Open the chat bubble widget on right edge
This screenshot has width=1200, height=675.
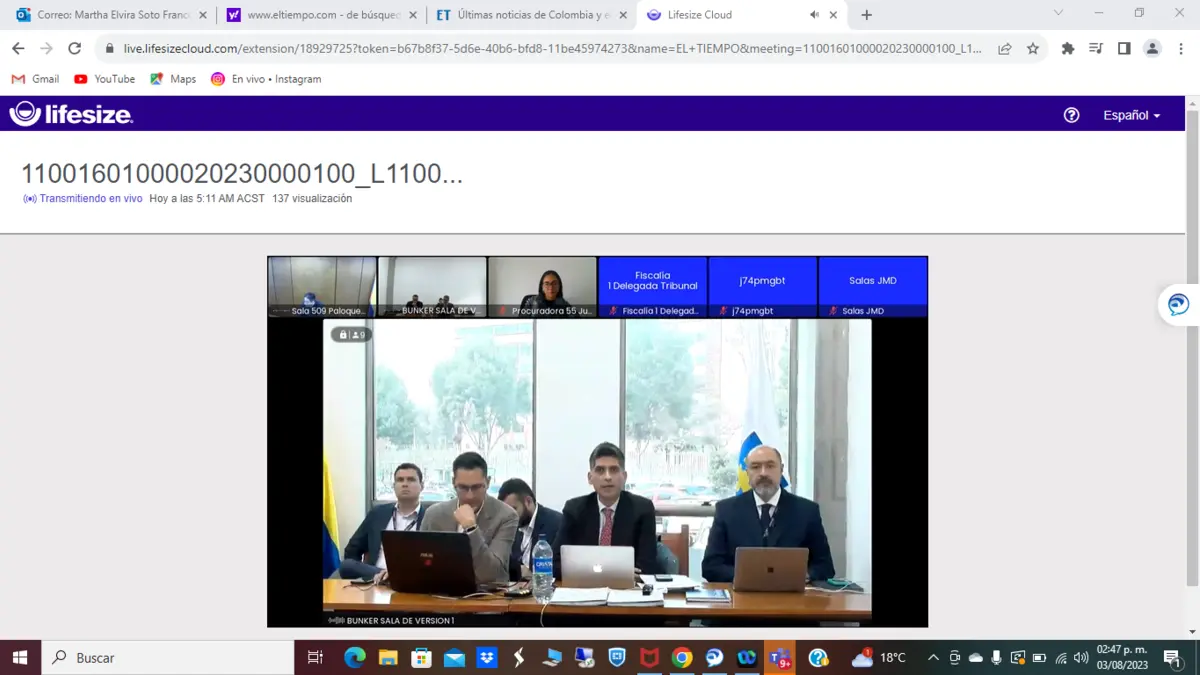pyautogui.click(x=1179, y=305)
